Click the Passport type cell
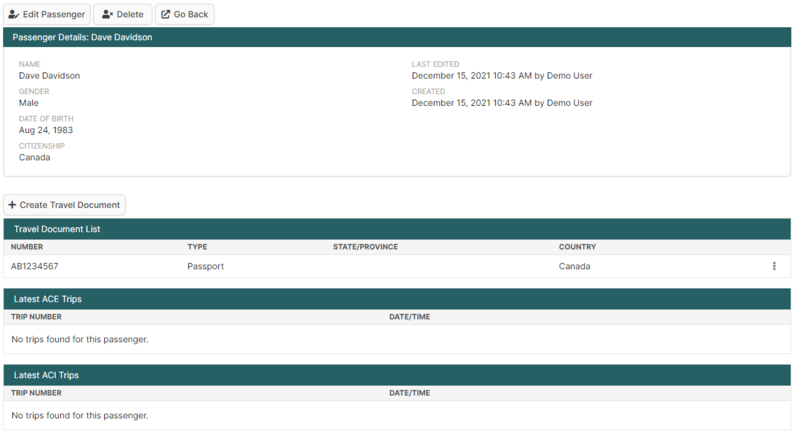The width and height of the screenshot is (800, 437). (x=205, y=267)
